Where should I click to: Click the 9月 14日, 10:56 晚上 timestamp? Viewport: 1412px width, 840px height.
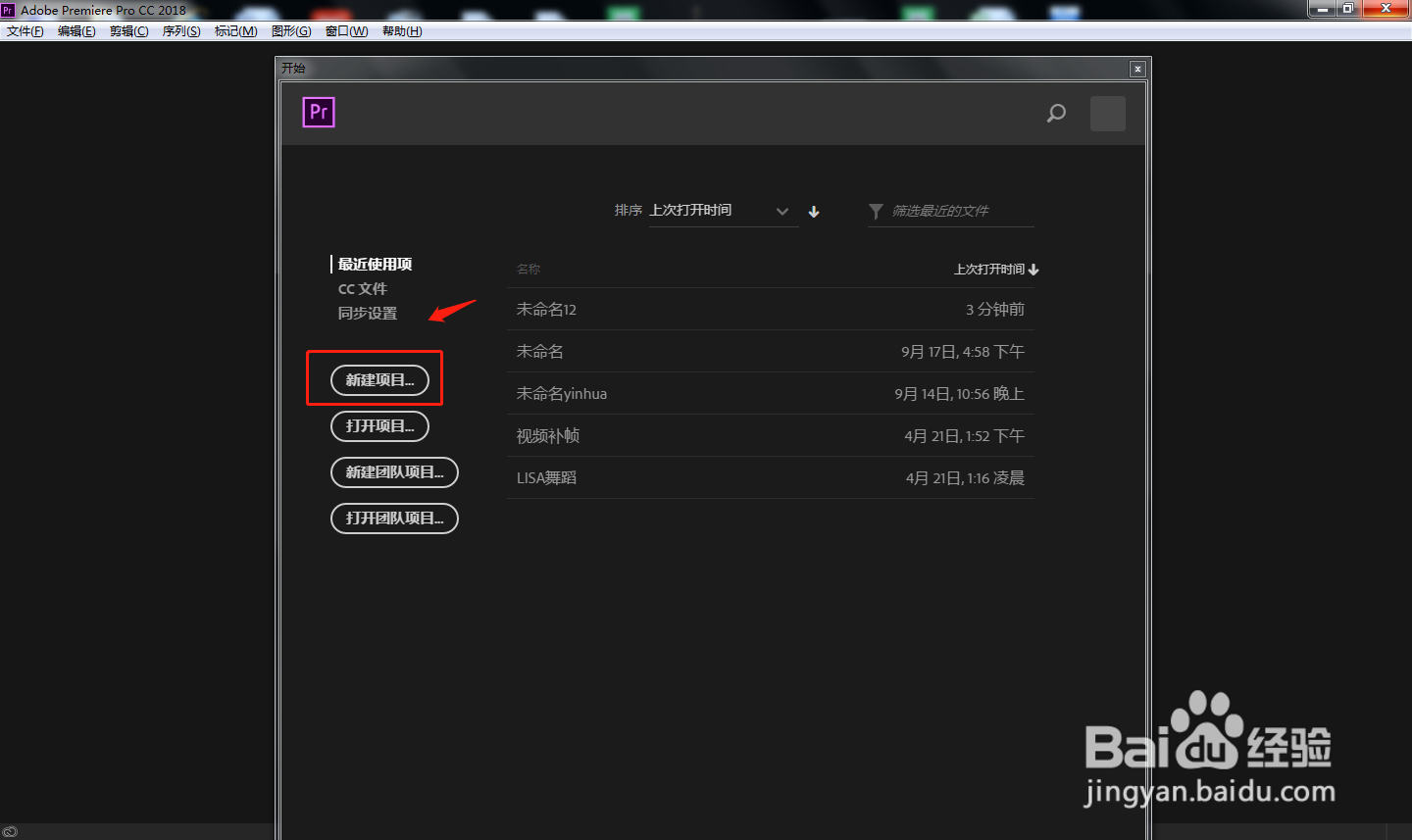click(x=959, y=394)
